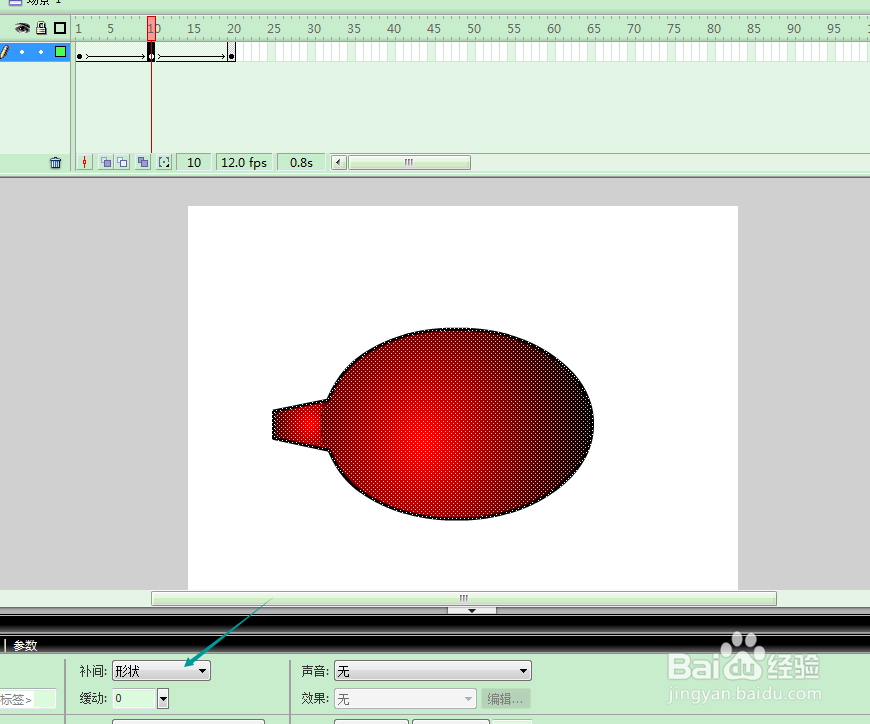Toggle show all layers as outlines
Screen dimensions: 870x724
pos(60,28)
